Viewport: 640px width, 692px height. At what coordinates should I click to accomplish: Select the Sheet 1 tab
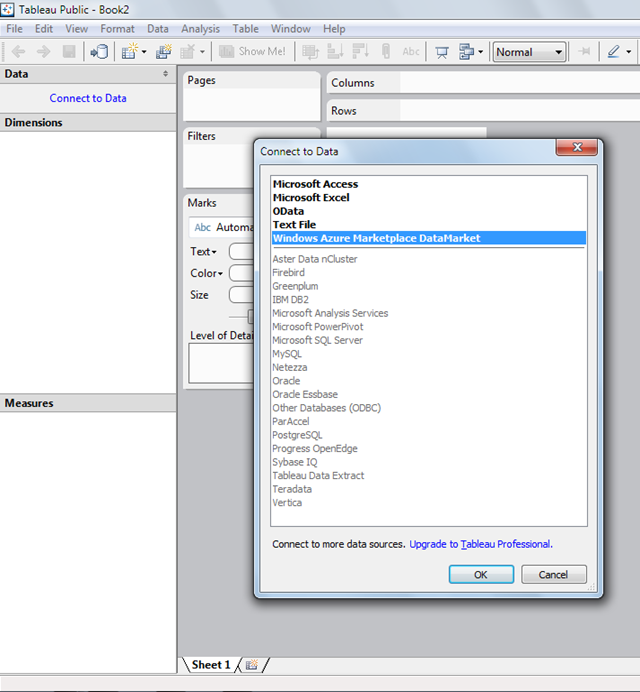(x=211, y=665)
